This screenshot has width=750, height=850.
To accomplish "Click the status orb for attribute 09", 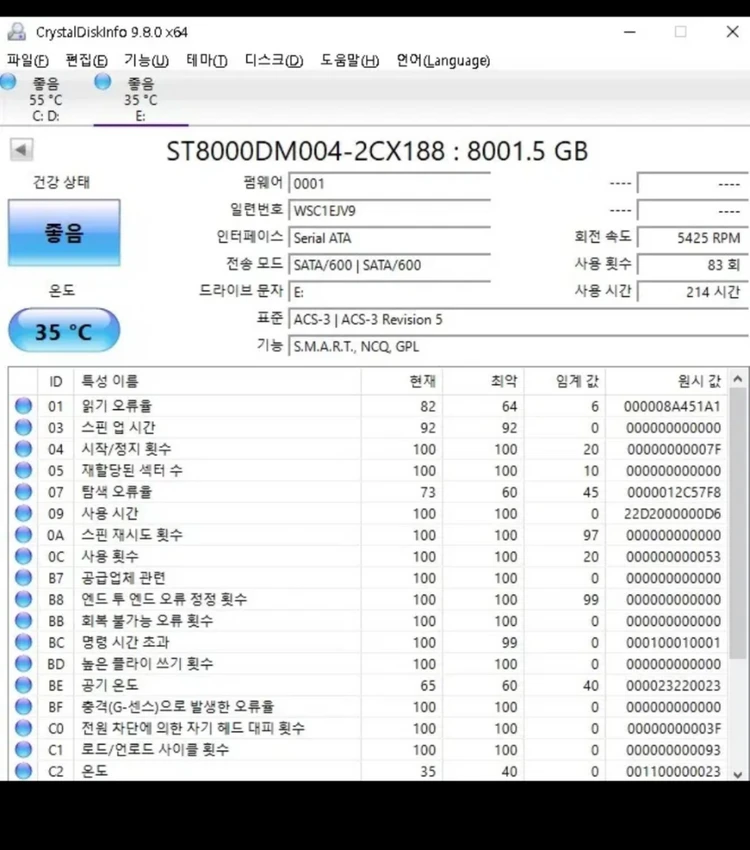I will (23, 513).
